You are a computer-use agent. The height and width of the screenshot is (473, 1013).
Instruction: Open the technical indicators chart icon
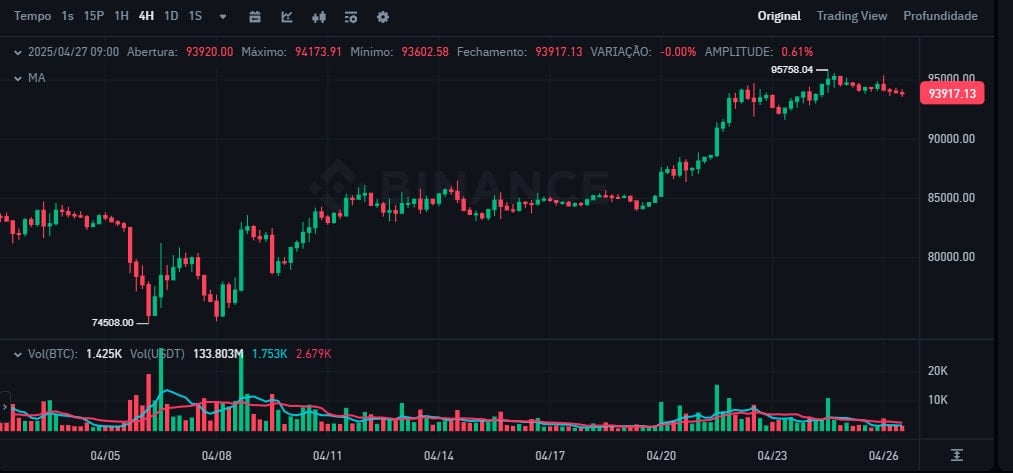click(x=287, y=17)
